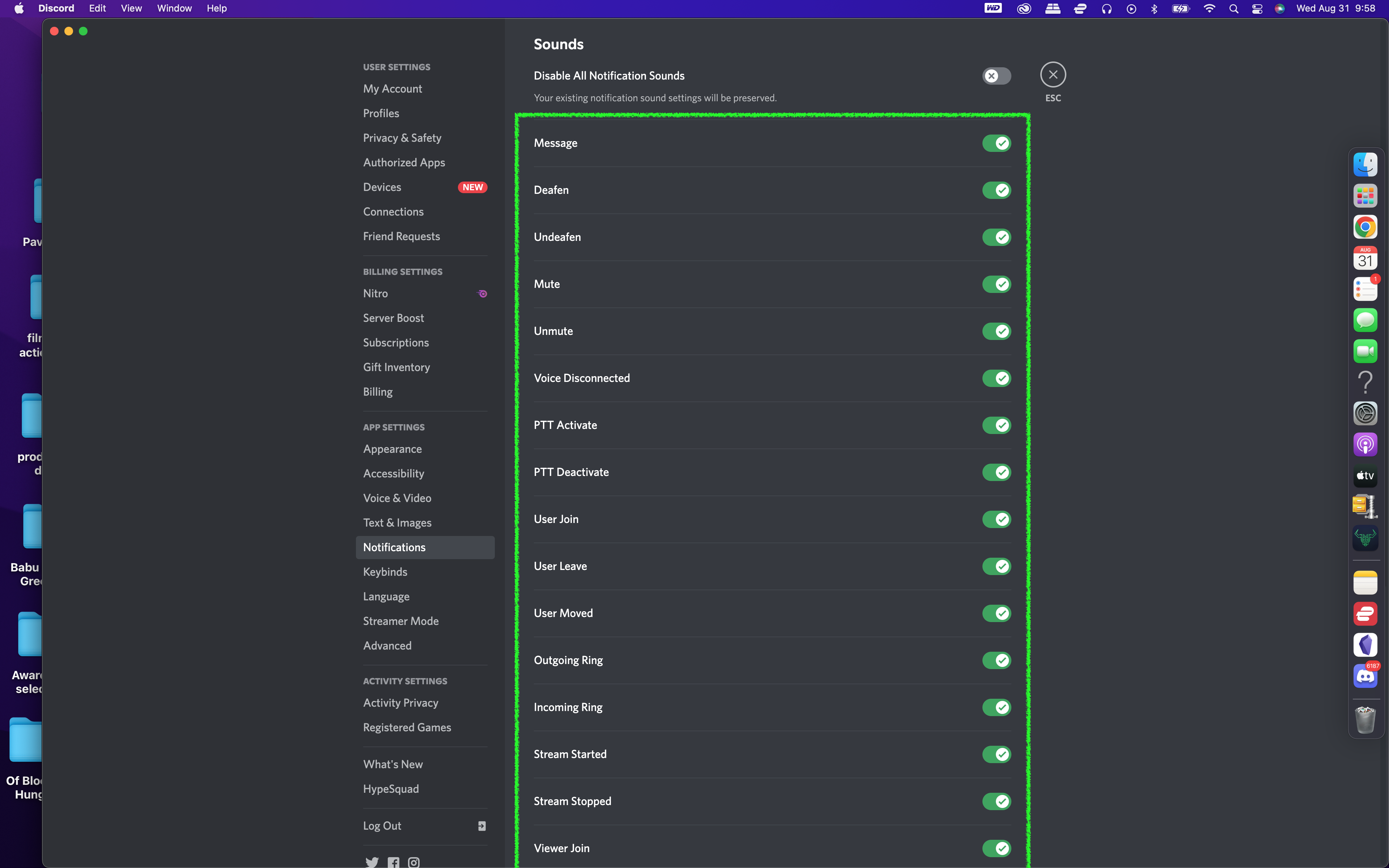Open the View menu
The height and width of the screenshot is (868, 1389).
point(131,9)
